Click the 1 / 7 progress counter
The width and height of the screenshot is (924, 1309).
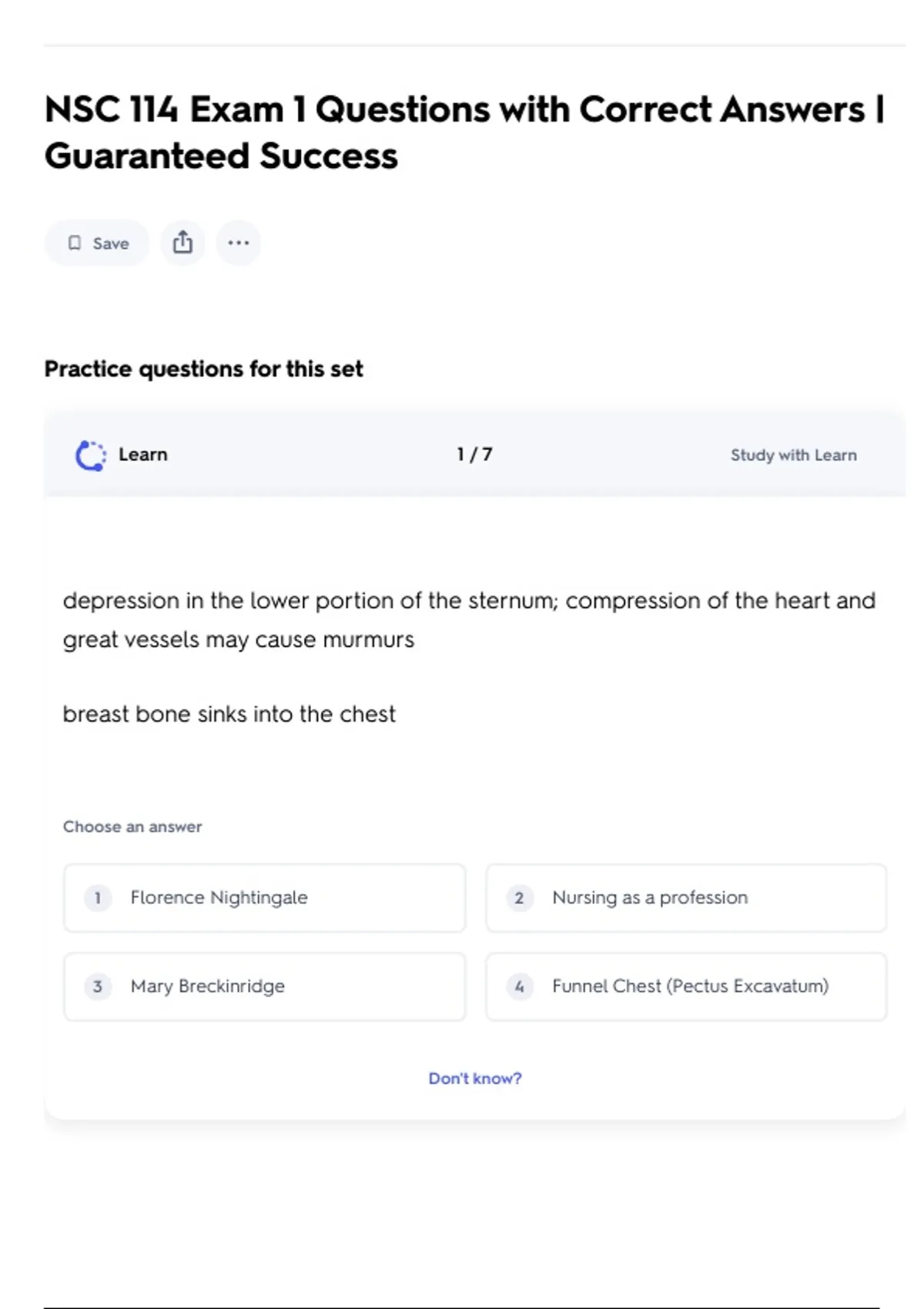pos(474,455)
